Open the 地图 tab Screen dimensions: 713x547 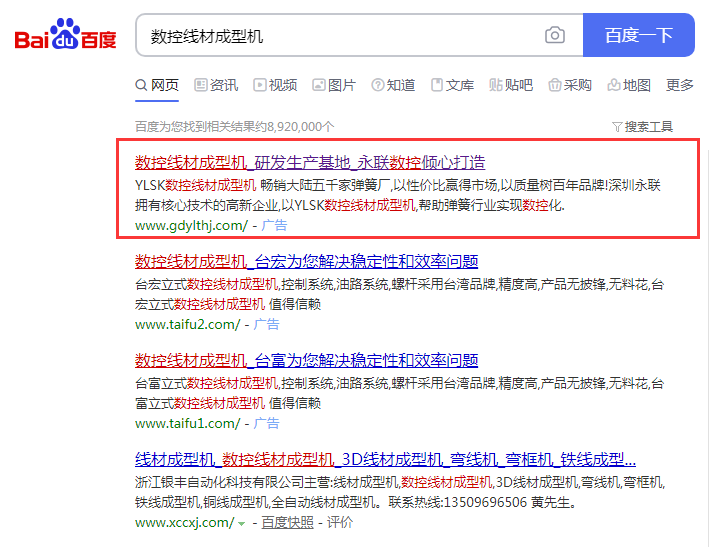(x=628, y=86)
